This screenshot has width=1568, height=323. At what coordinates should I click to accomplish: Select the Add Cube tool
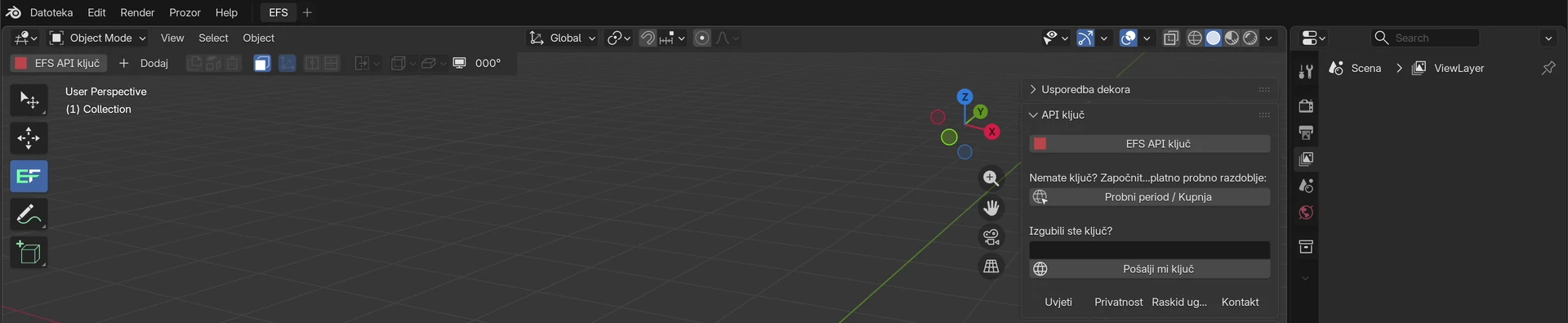[29, 253]
